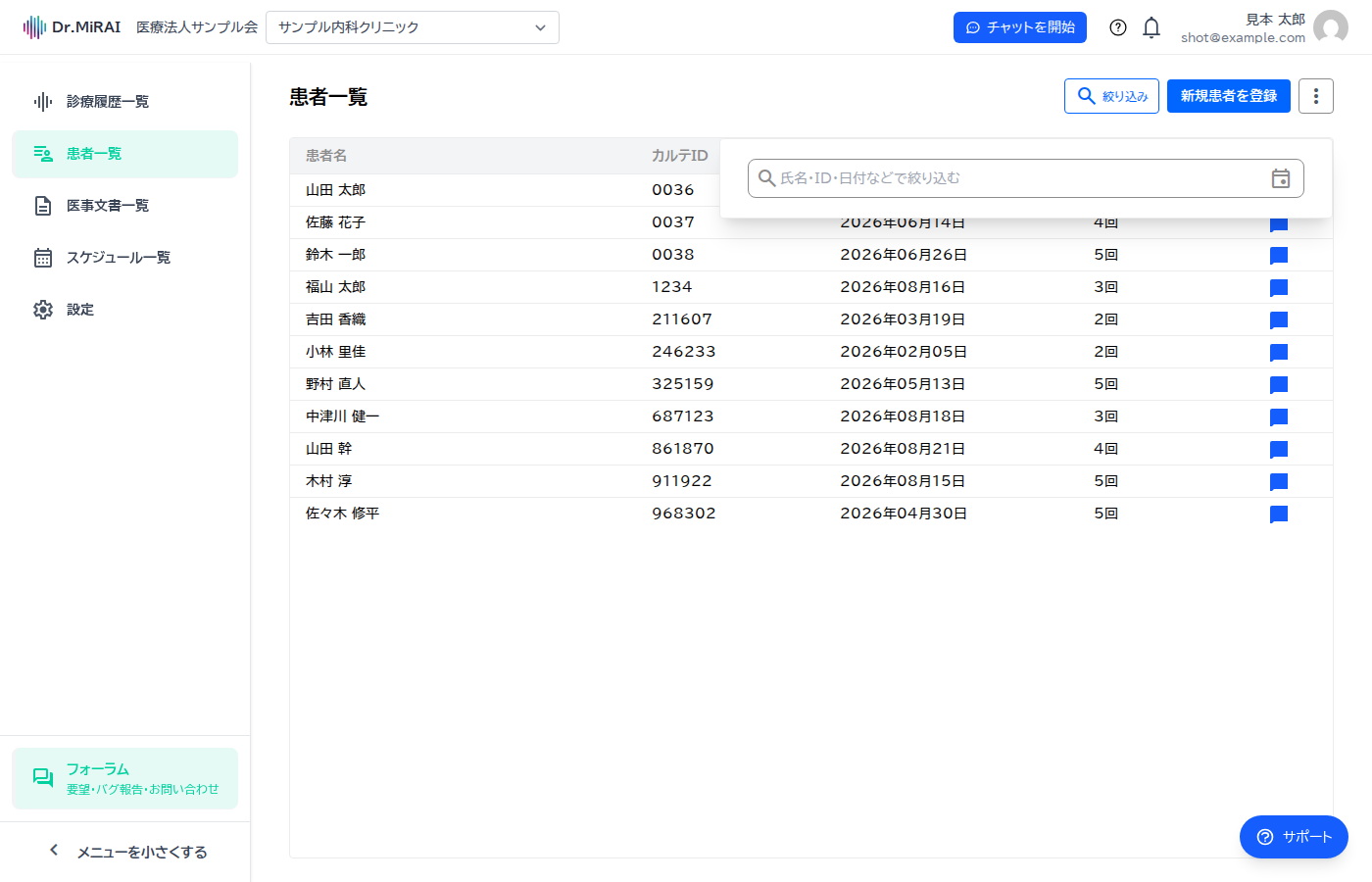Open the help question mark icon
1372x882 pixels.
[x=1118, y=27]
